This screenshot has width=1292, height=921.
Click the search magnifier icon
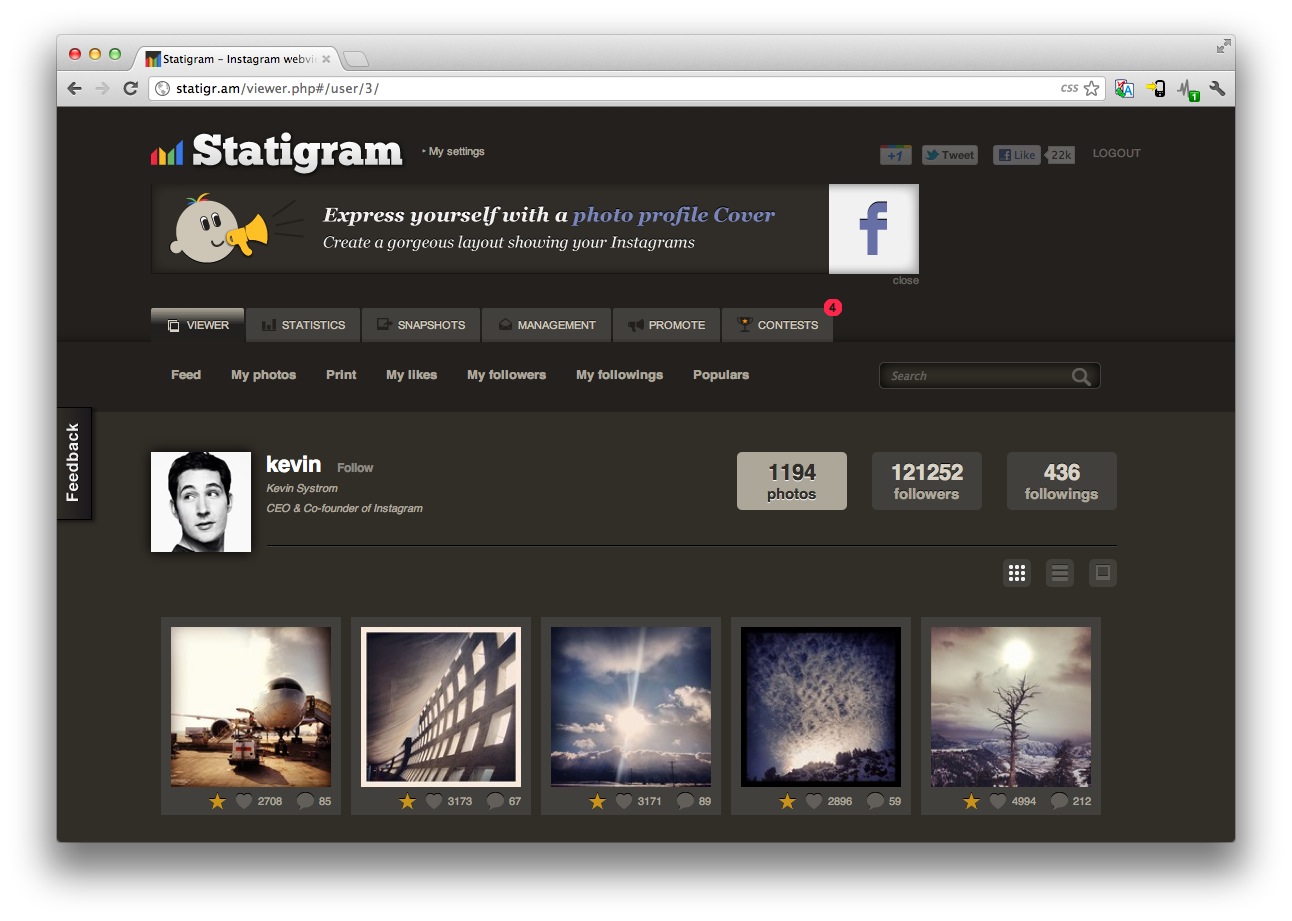pos(1081,376)
